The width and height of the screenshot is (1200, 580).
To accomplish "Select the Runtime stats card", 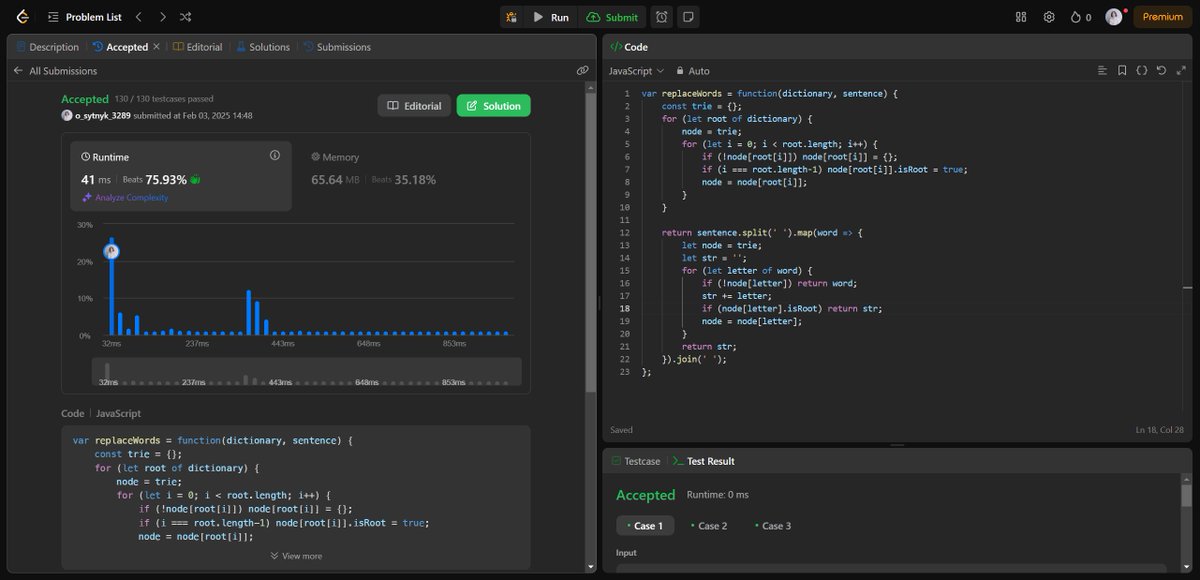I will tap(181, 175).
